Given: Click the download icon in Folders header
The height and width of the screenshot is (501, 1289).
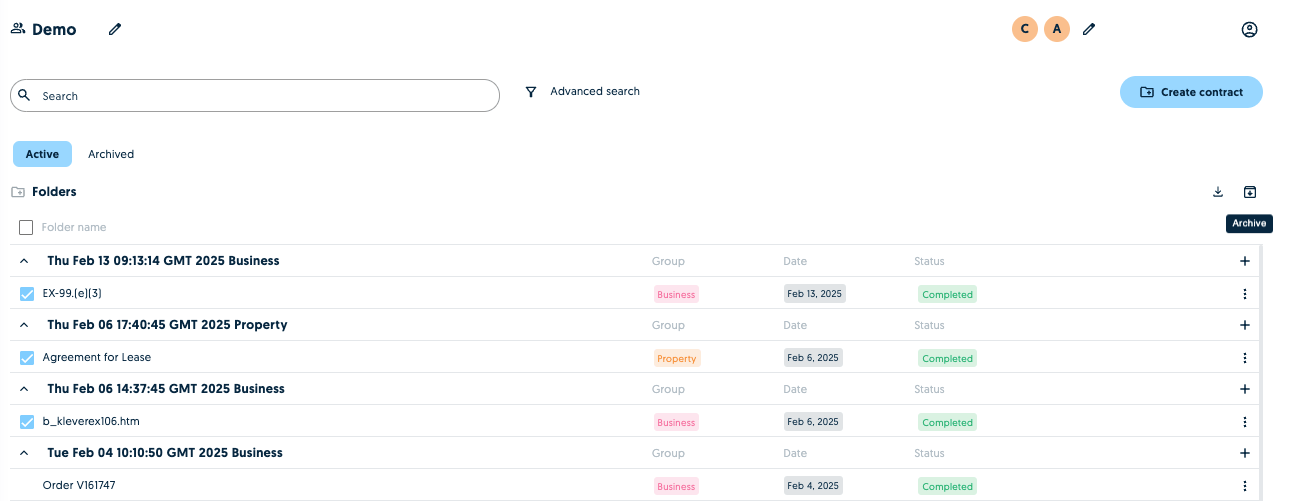Looking at the screenshot, I should 1218,192.
